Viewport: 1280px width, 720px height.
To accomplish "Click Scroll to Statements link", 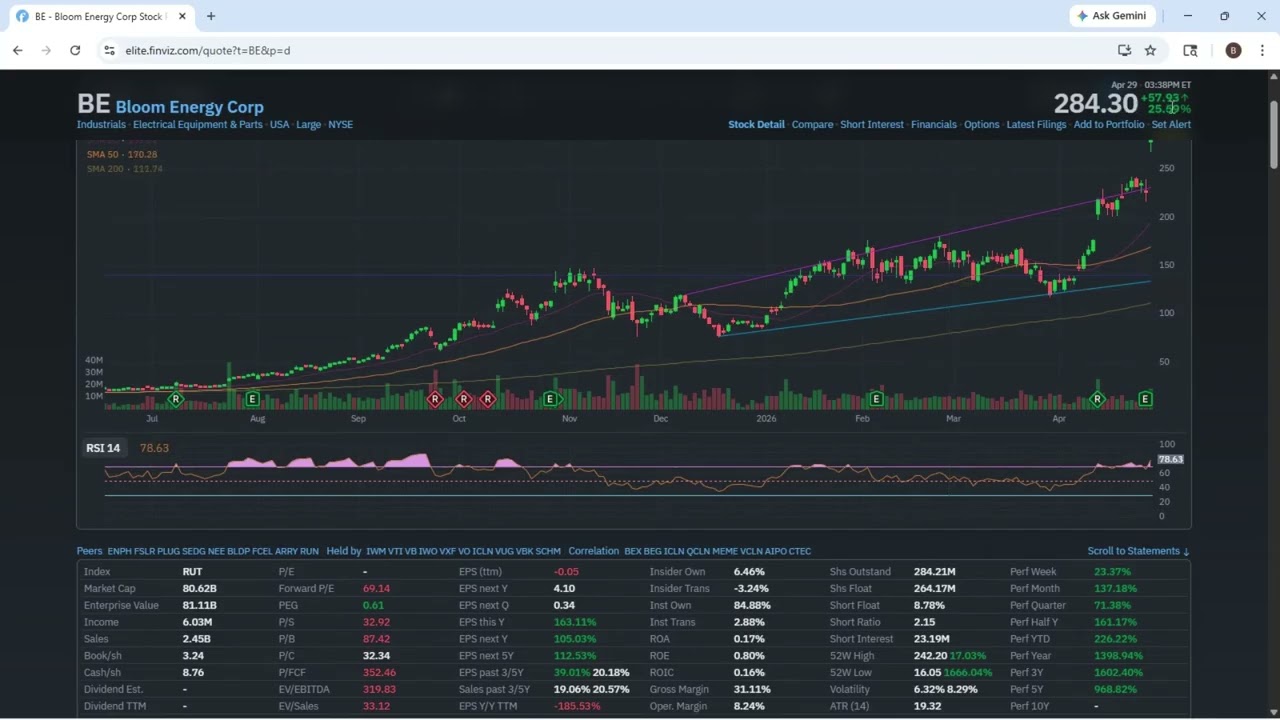I will [1139, 551].
